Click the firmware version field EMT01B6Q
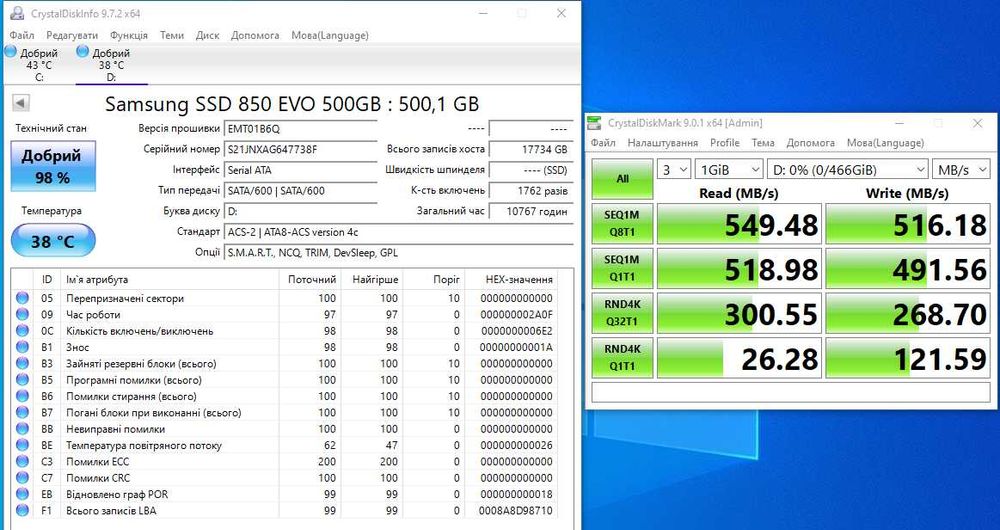The image size is (1000, 530). coord(301,128)
